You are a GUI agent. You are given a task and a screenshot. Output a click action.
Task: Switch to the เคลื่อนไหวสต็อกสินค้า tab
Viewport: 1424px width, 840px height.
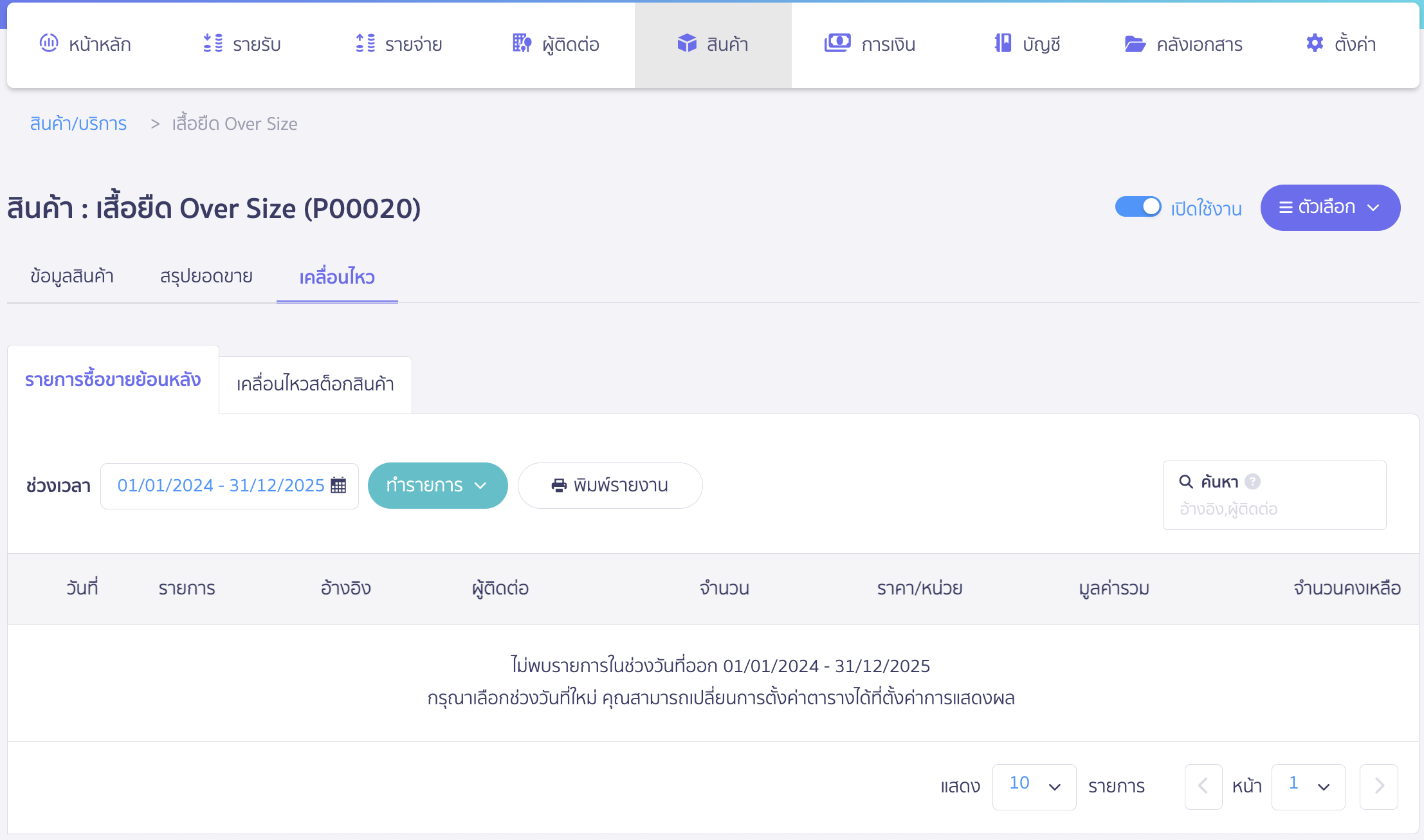point(315,384)
